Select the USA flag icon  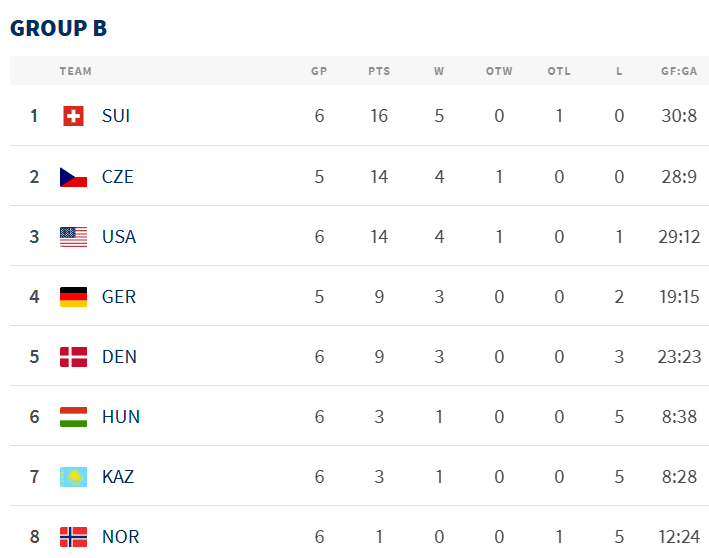[73, 237]
